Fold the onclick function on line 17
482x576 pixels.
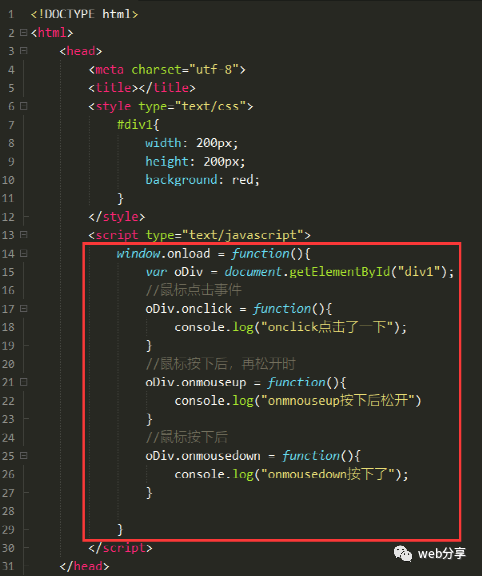point(24,309)
